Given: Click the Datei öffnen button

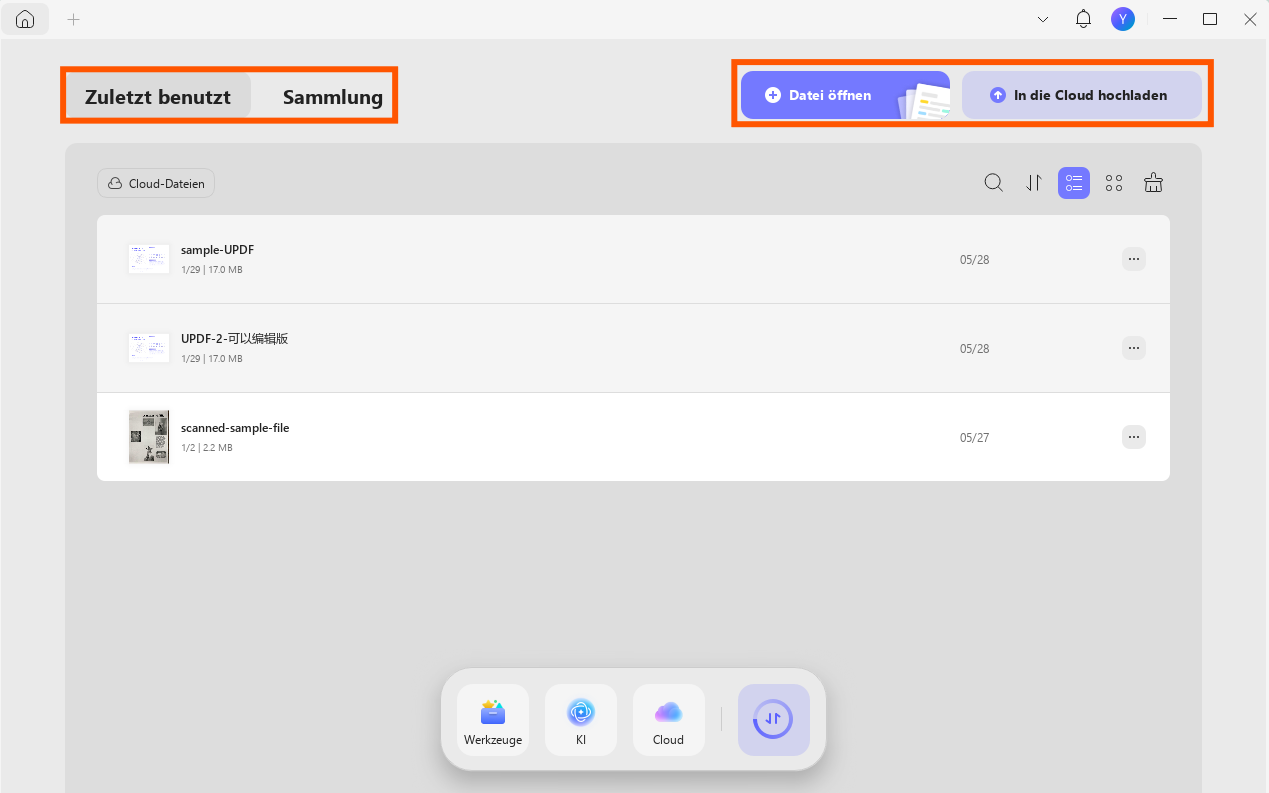Looking at the screenshot, I should pos(845,95).
